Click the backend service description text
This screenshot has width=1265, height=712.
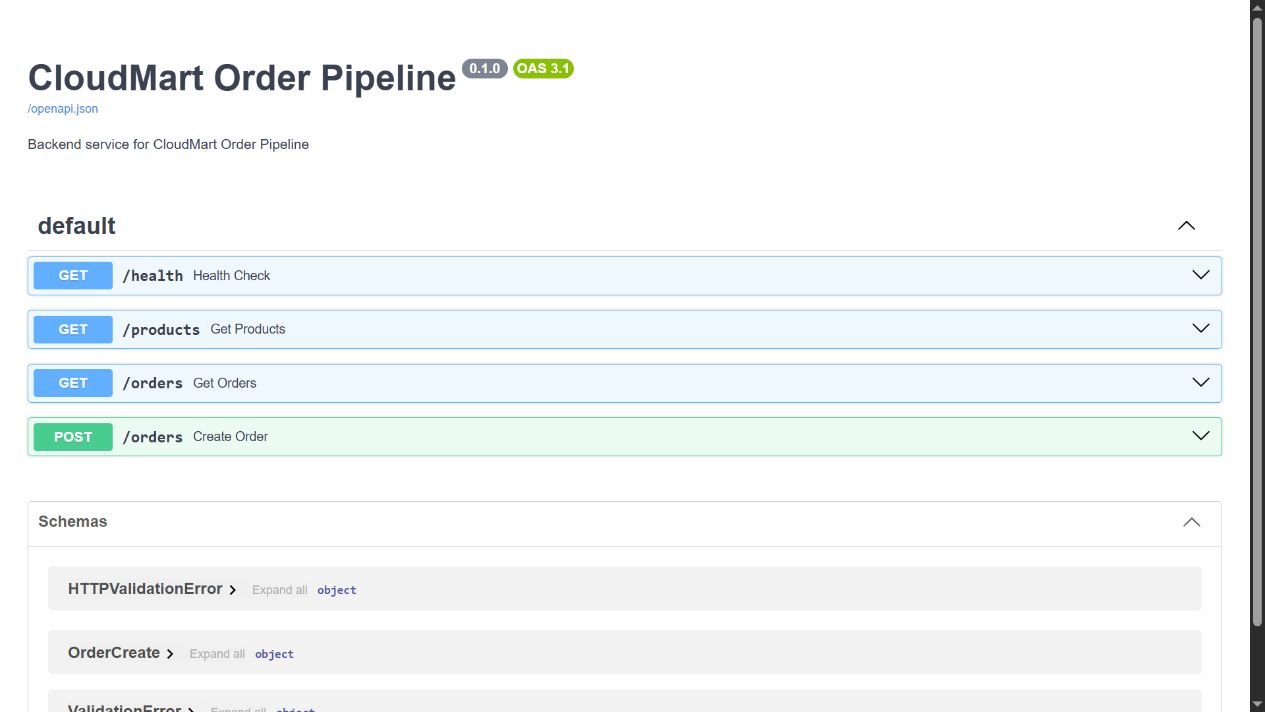tap(168, 144)
